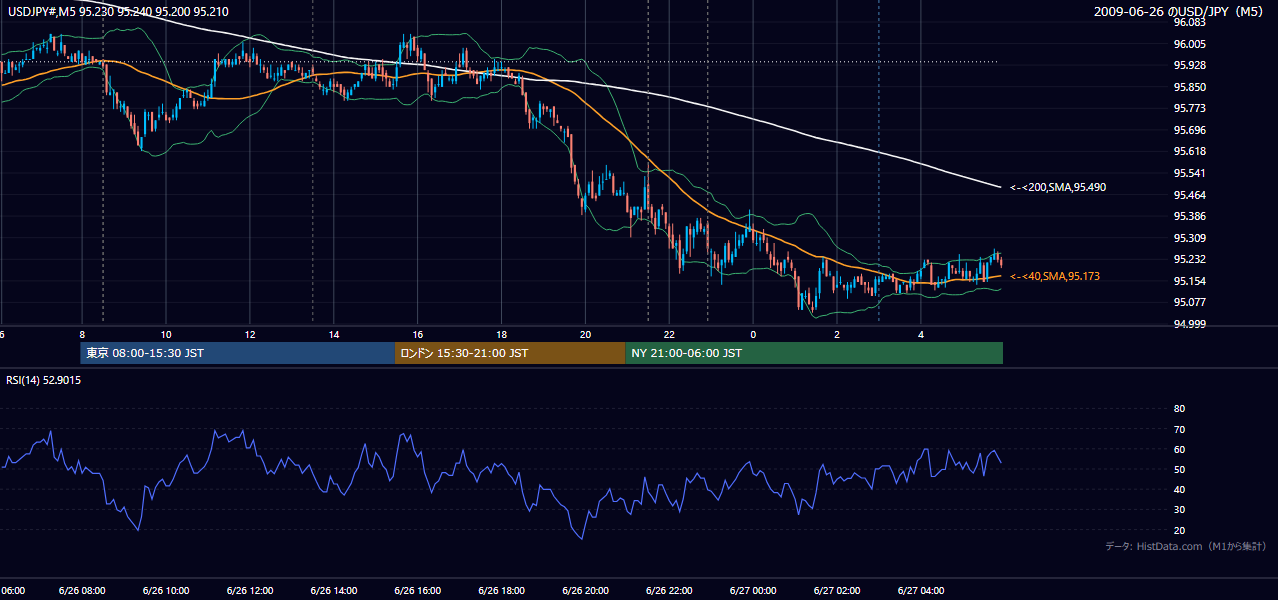
Task: Click the 6/26 16:00 time axis label
Action: (x=417, y=590)
